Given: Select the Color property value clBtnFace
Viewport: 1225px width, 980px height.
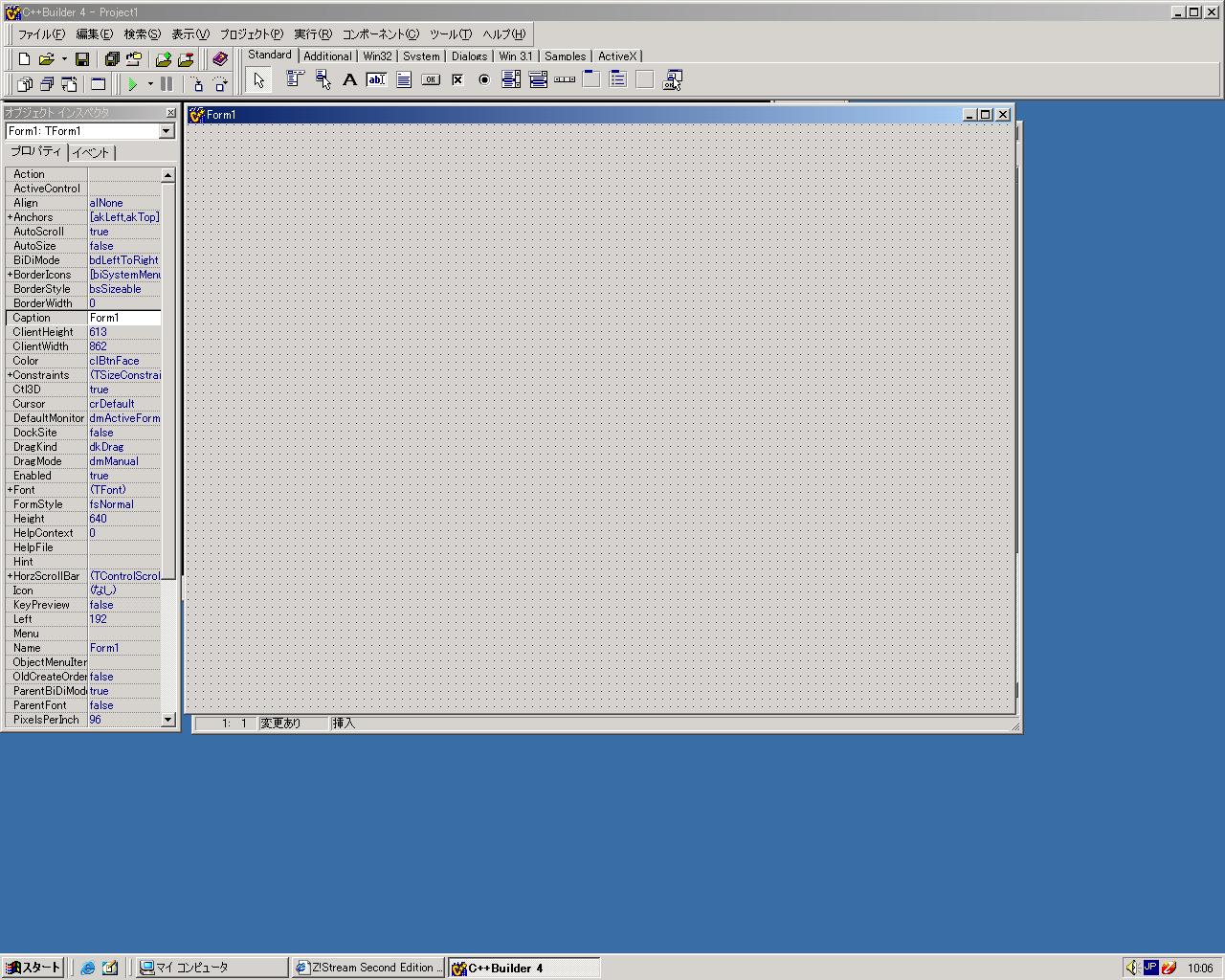Looking at the screenshot, I should click(x=124, y=361).
